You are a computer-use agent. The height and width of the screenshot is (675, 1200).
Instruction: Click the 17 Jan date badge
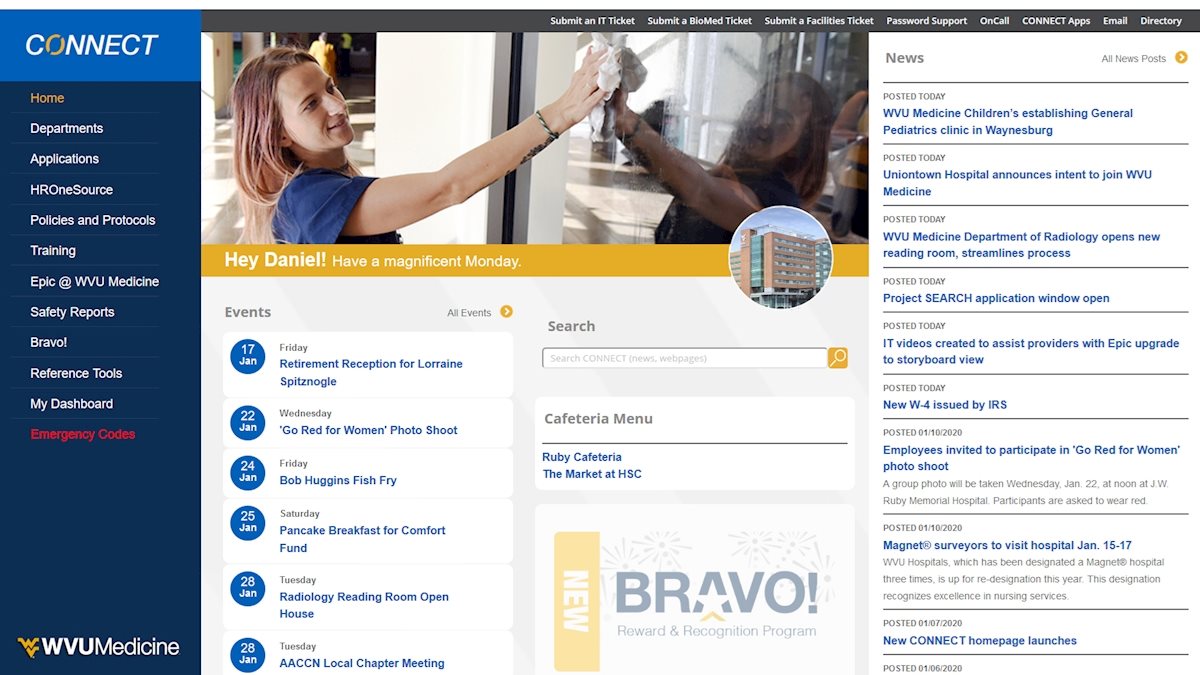(247, 356)
